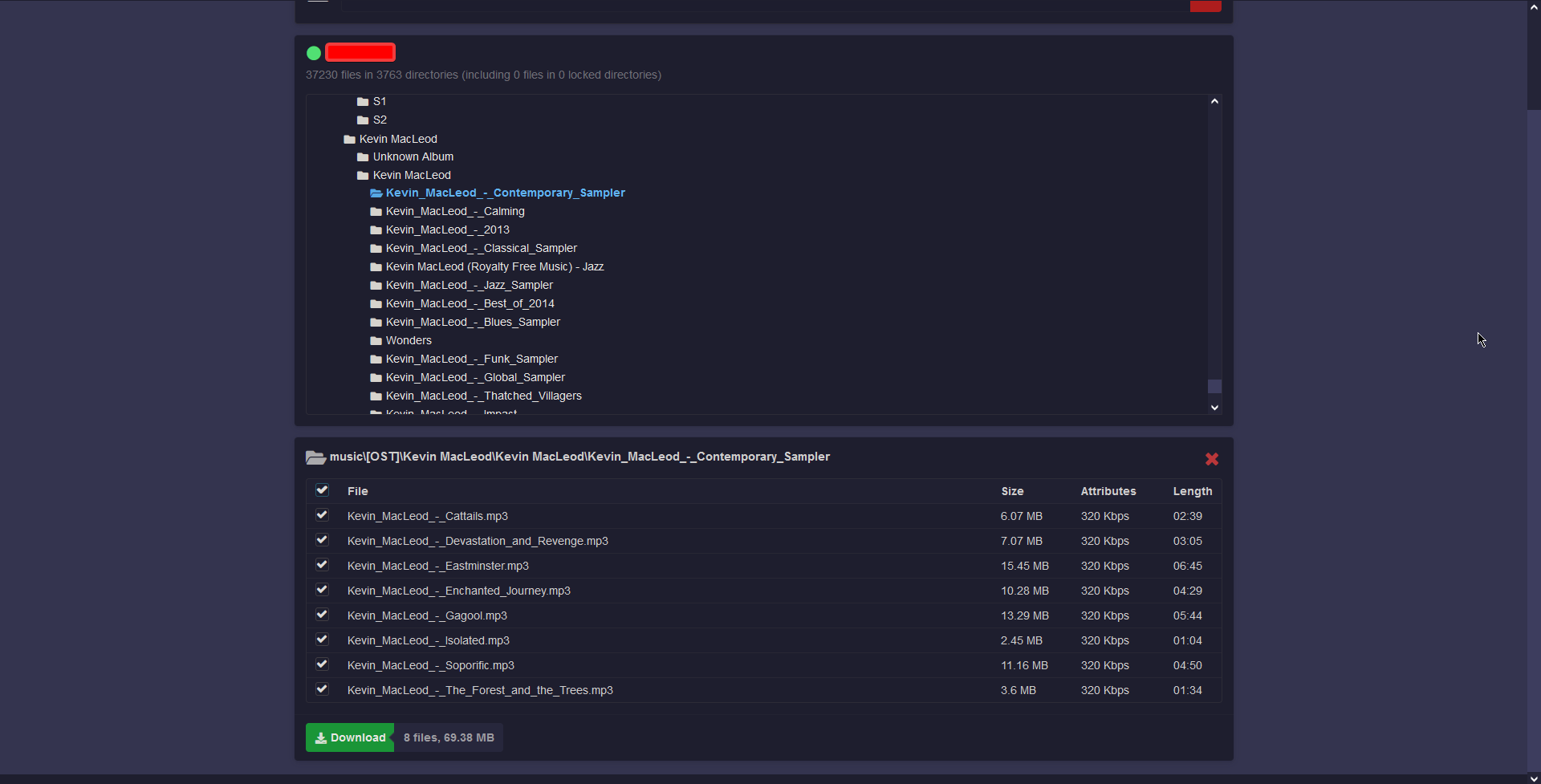The width and height of the screenshot is (1541, 784).
Task: Click the green online status indicator dot
Action: click(x=313, y=53)
